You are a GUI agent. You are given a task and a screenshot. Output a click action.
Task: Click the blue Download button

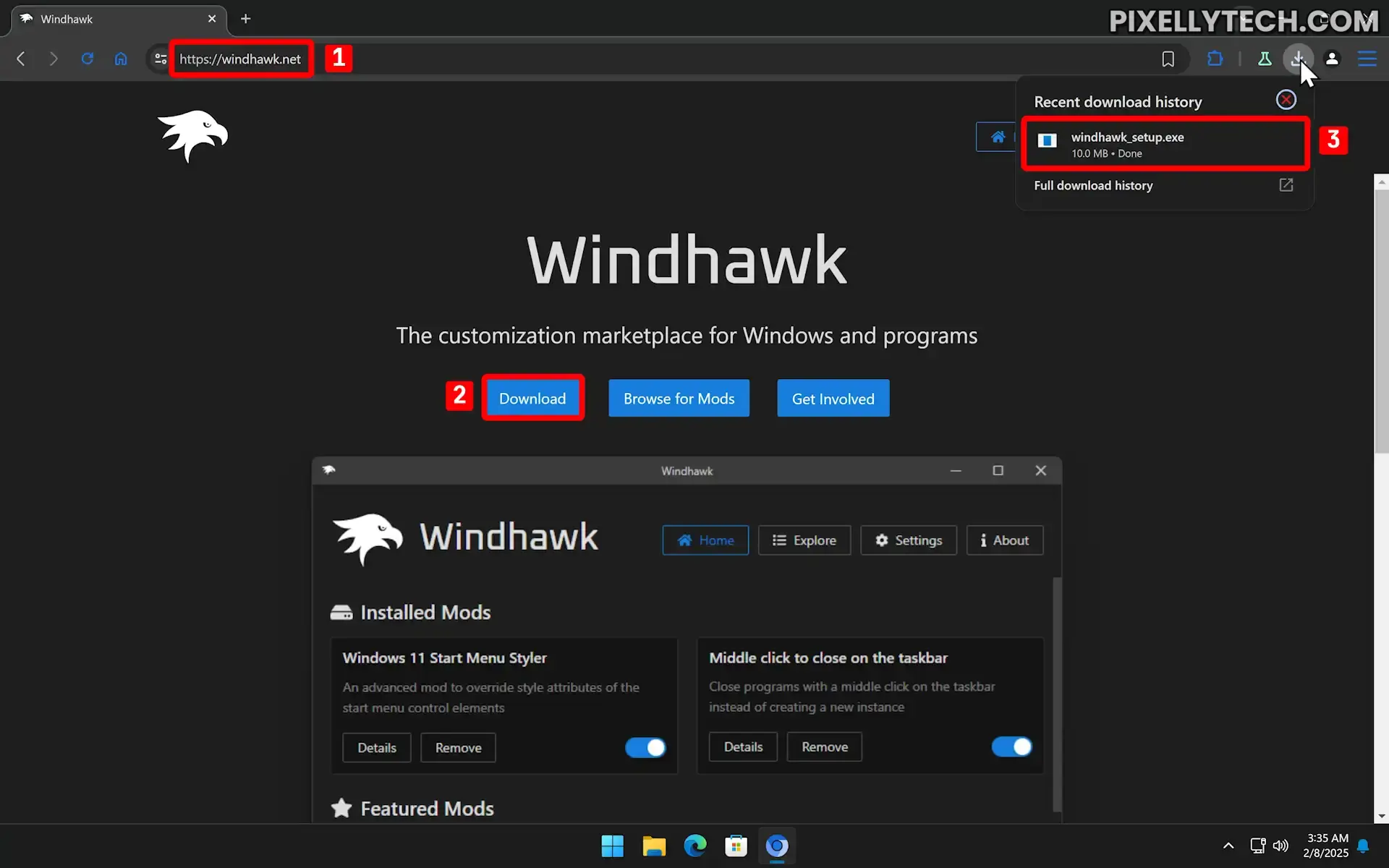point(532,399)
